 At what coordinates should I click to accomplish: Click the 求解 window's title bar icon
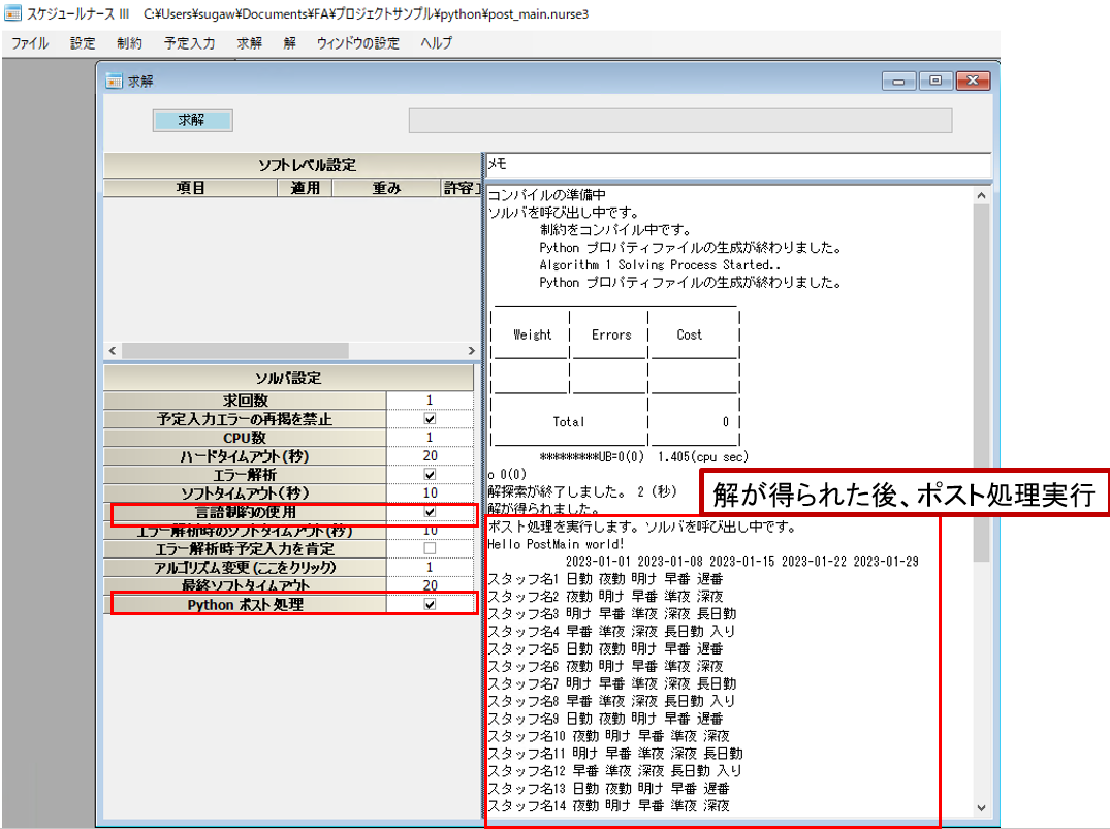pos(113,81)
